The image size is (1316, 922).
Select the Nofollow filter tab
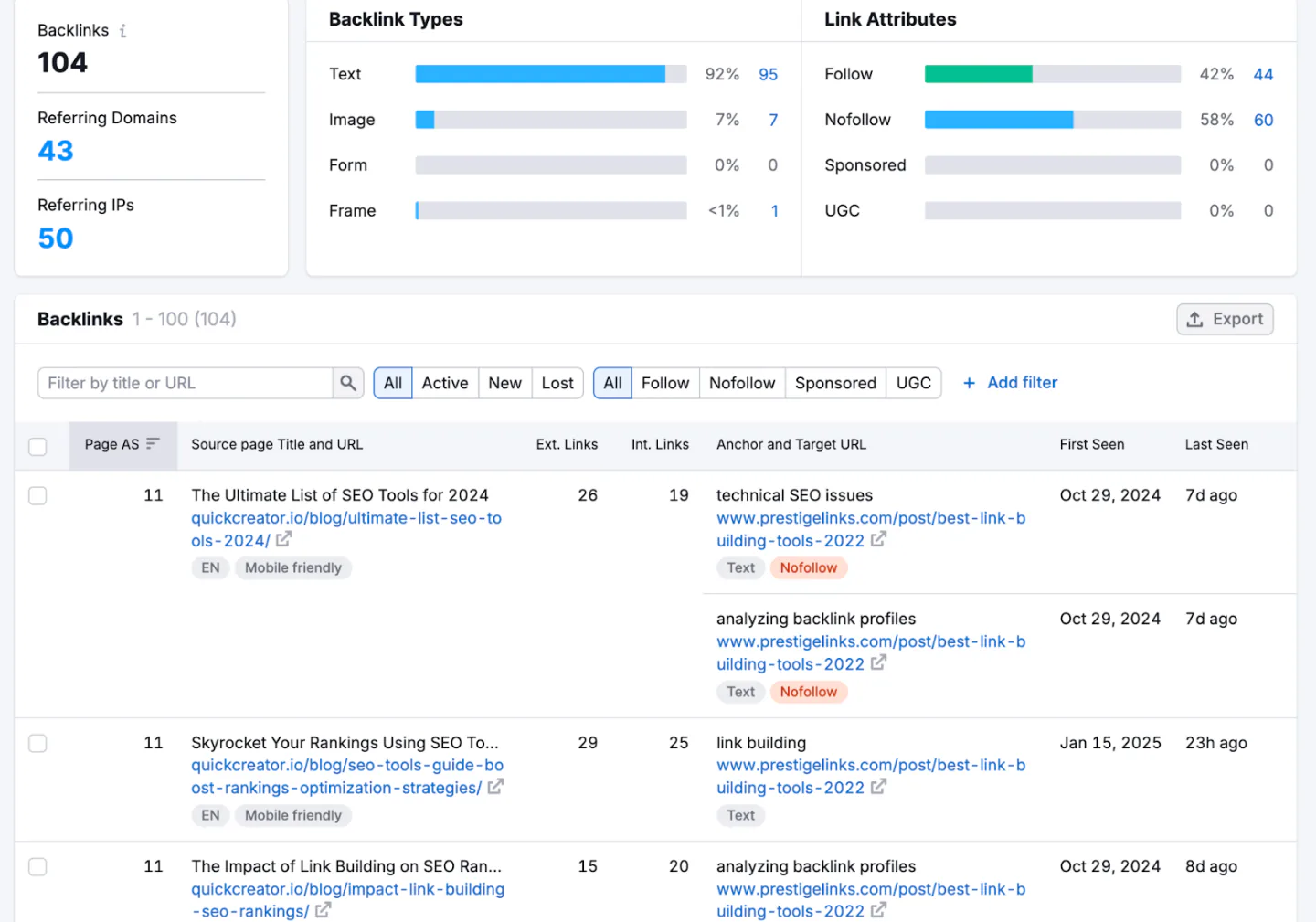[742, 383]
